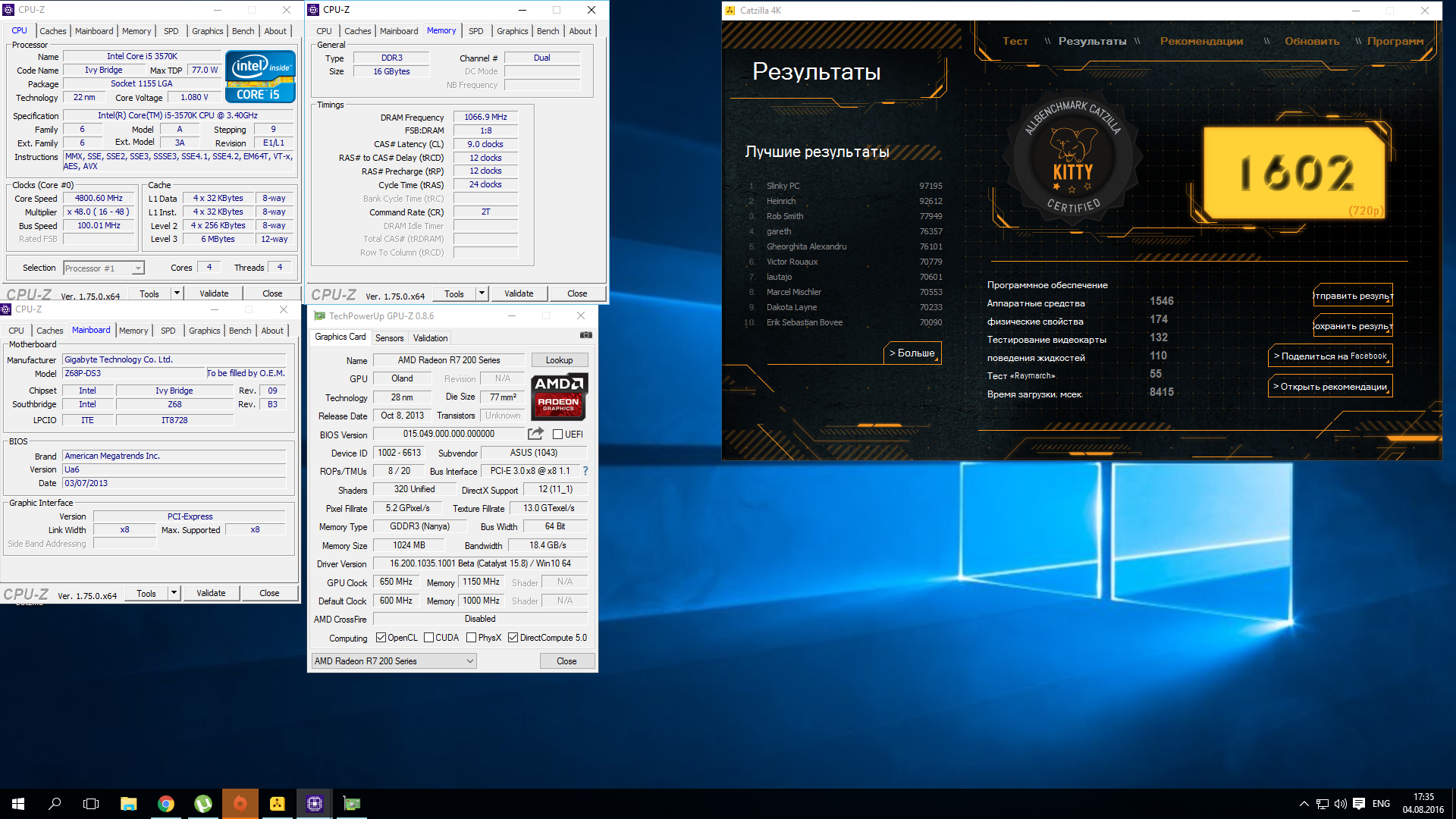Open Google Chrome from the taskbar
This screenshot has width=1456, height=819.
tap(165, 804)
